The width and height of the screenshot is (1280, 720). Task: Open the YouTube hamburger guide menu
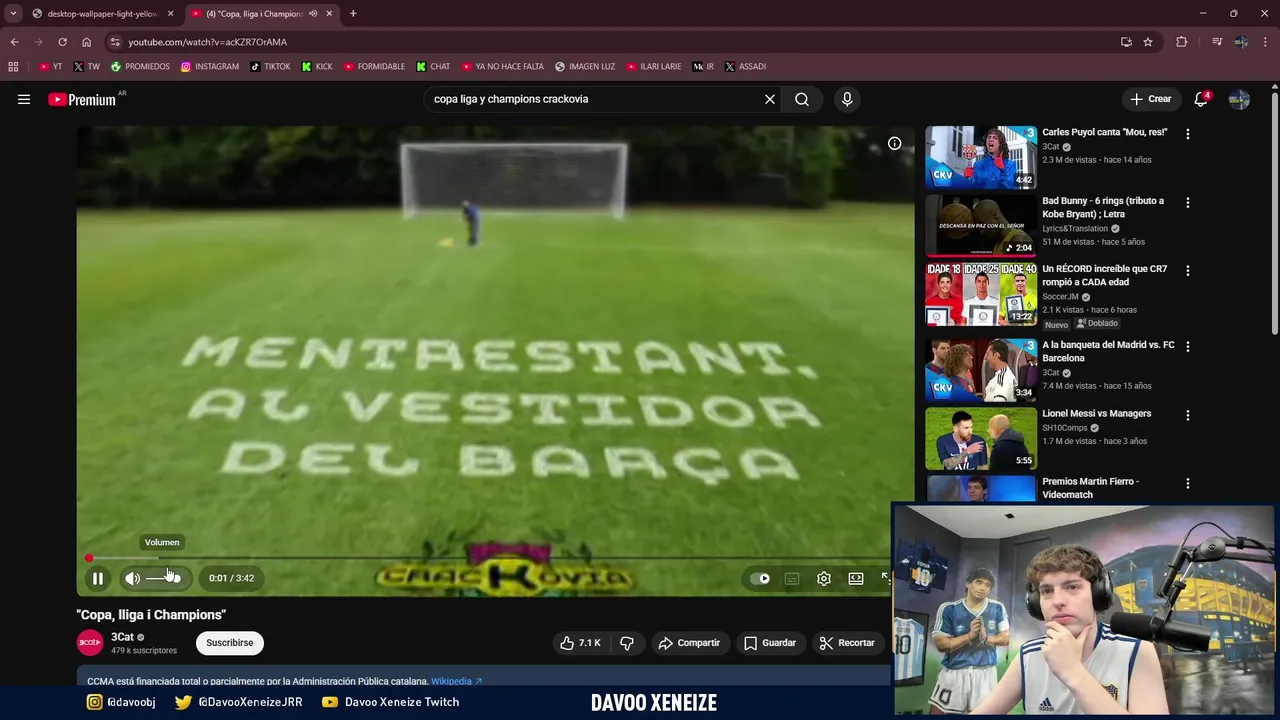[x=24, y=99]
